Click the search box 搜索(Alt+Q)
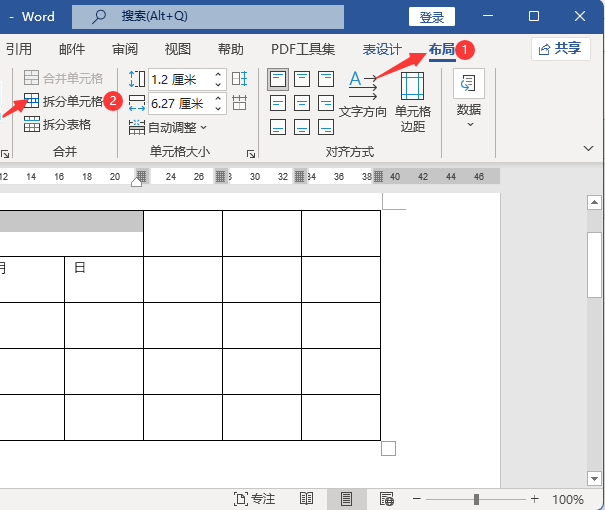Viewport: 605px width, 510px height. click(x=208, y=17)
